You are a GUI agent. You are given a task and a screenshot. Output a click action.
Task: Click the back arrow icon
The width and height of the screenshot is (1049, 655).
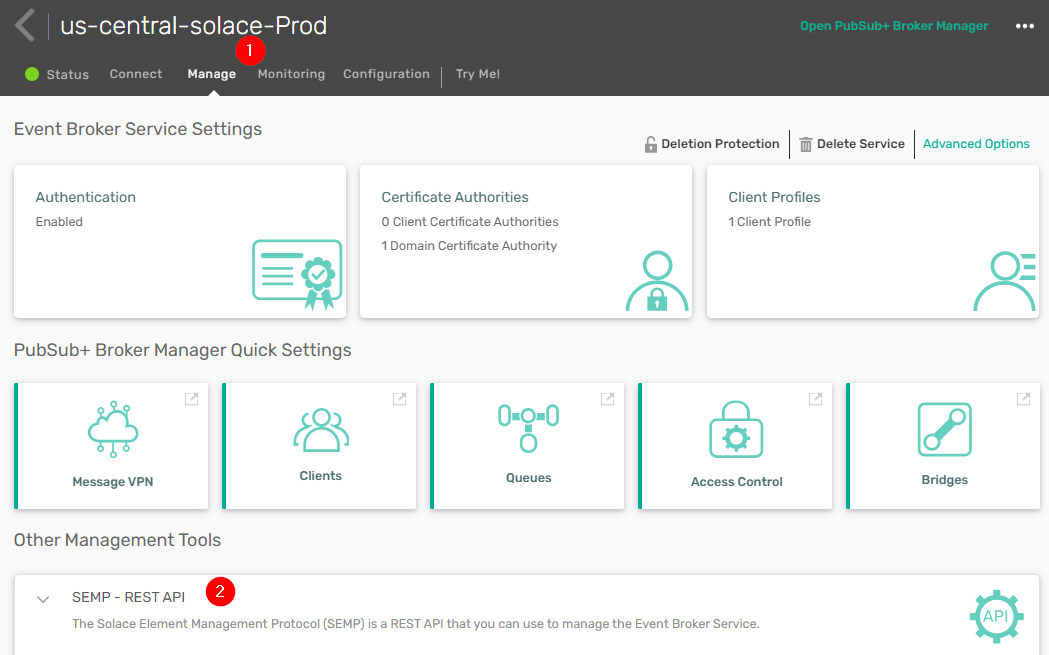(x=25, y=26)
